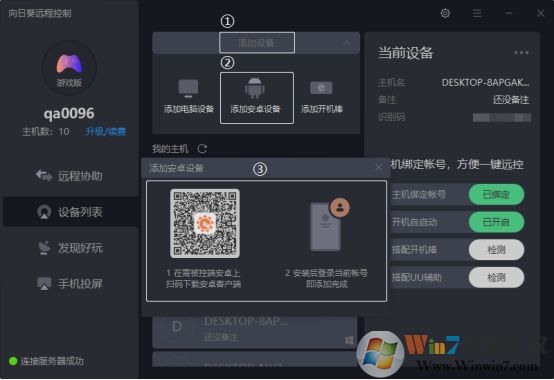Click the 添加设备 add device button
Screen dimensions: 554x380
tap(257, 43)
